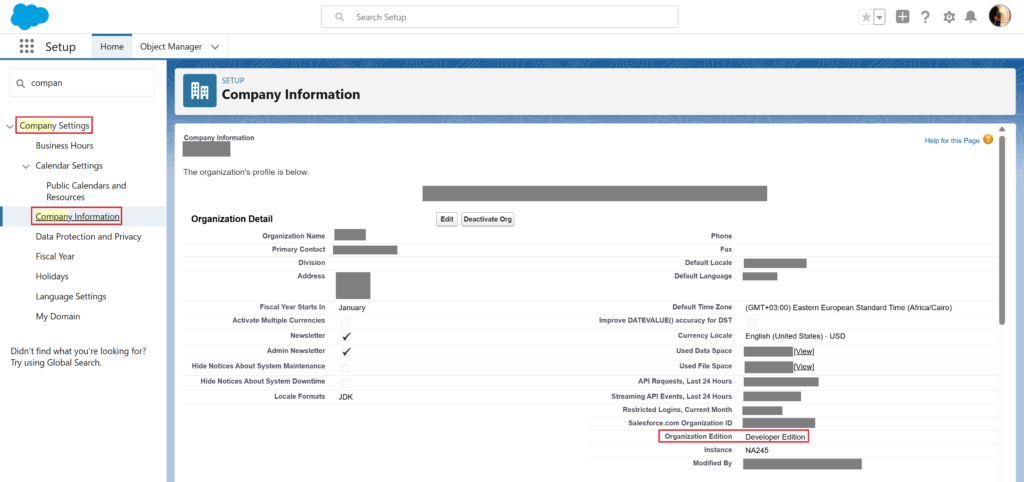
Task: Click the Company Information building icon
Action: (x=200, y=90)
